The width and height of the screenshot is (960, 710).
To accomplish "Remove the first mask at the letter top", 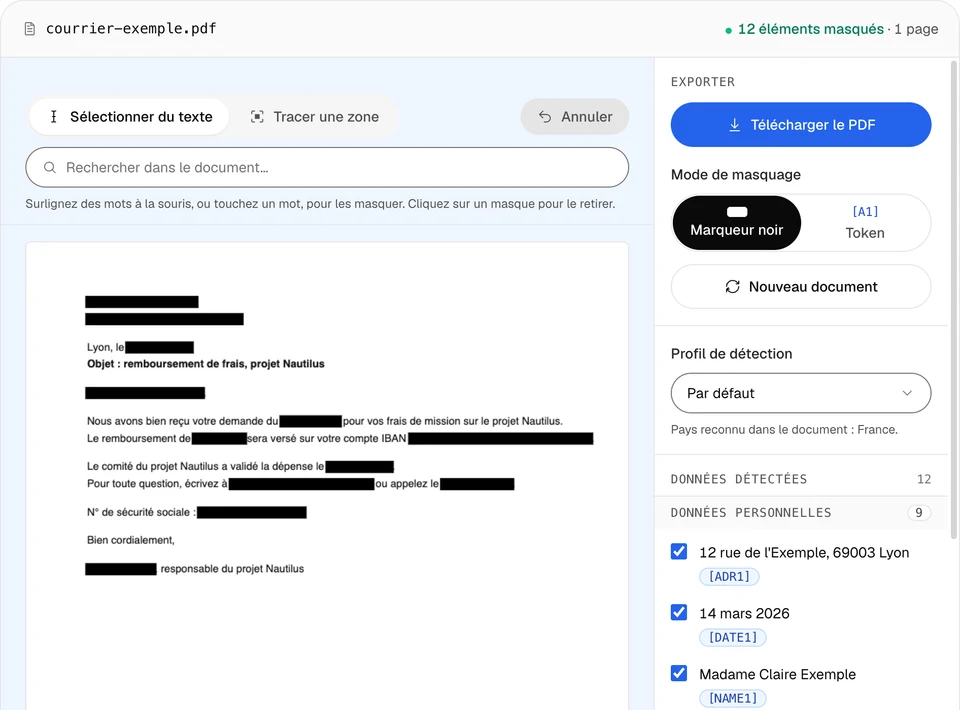I will click(142, 302).
